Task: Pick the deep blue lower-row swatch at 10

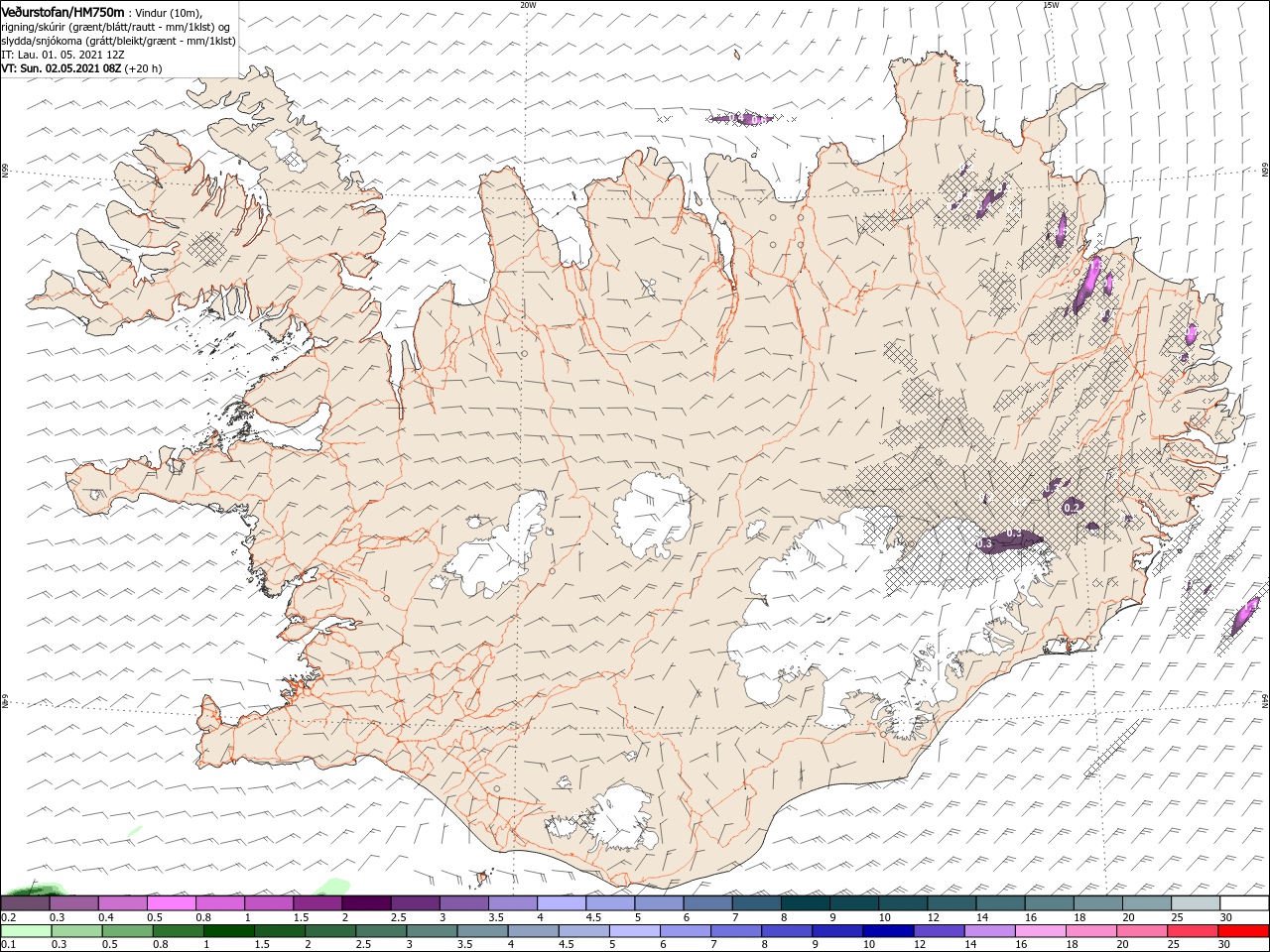Action: (x=888, y=931)
